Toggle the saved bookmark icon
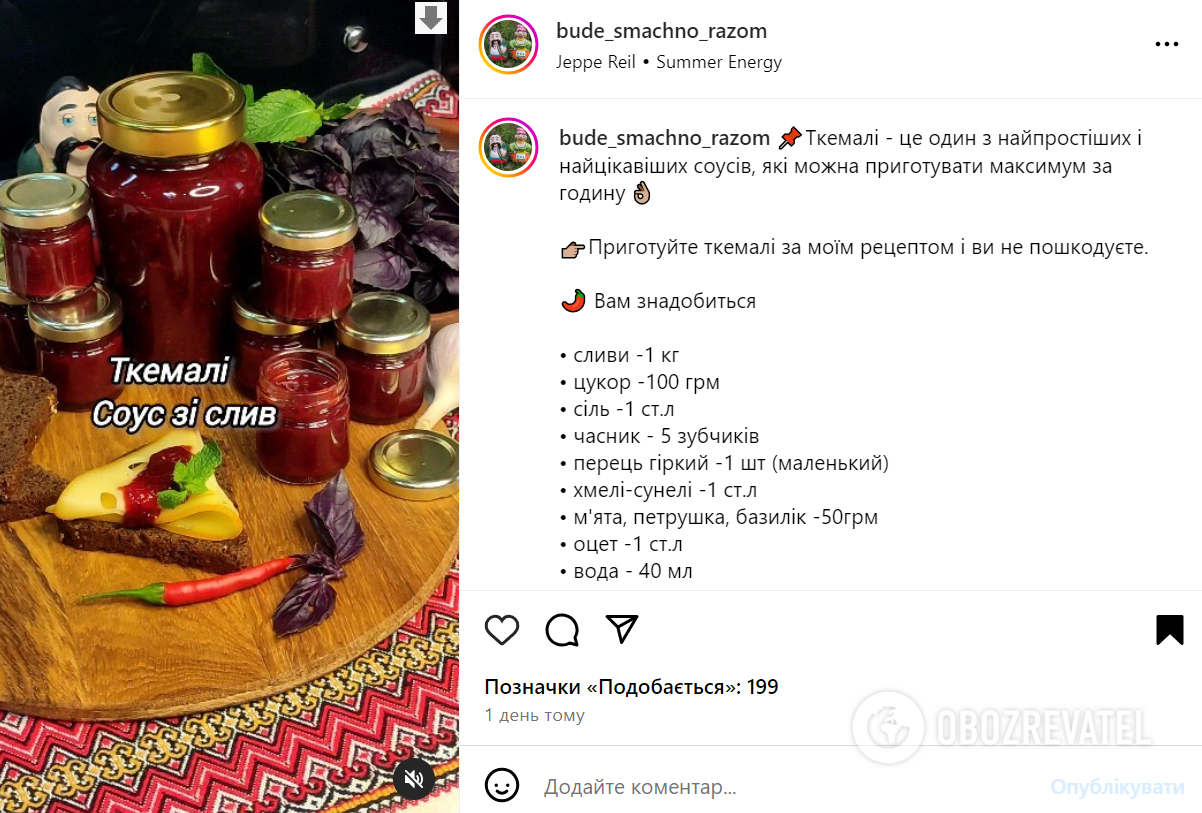This screenshot has width=1202, height=813. click(1169, 630)
